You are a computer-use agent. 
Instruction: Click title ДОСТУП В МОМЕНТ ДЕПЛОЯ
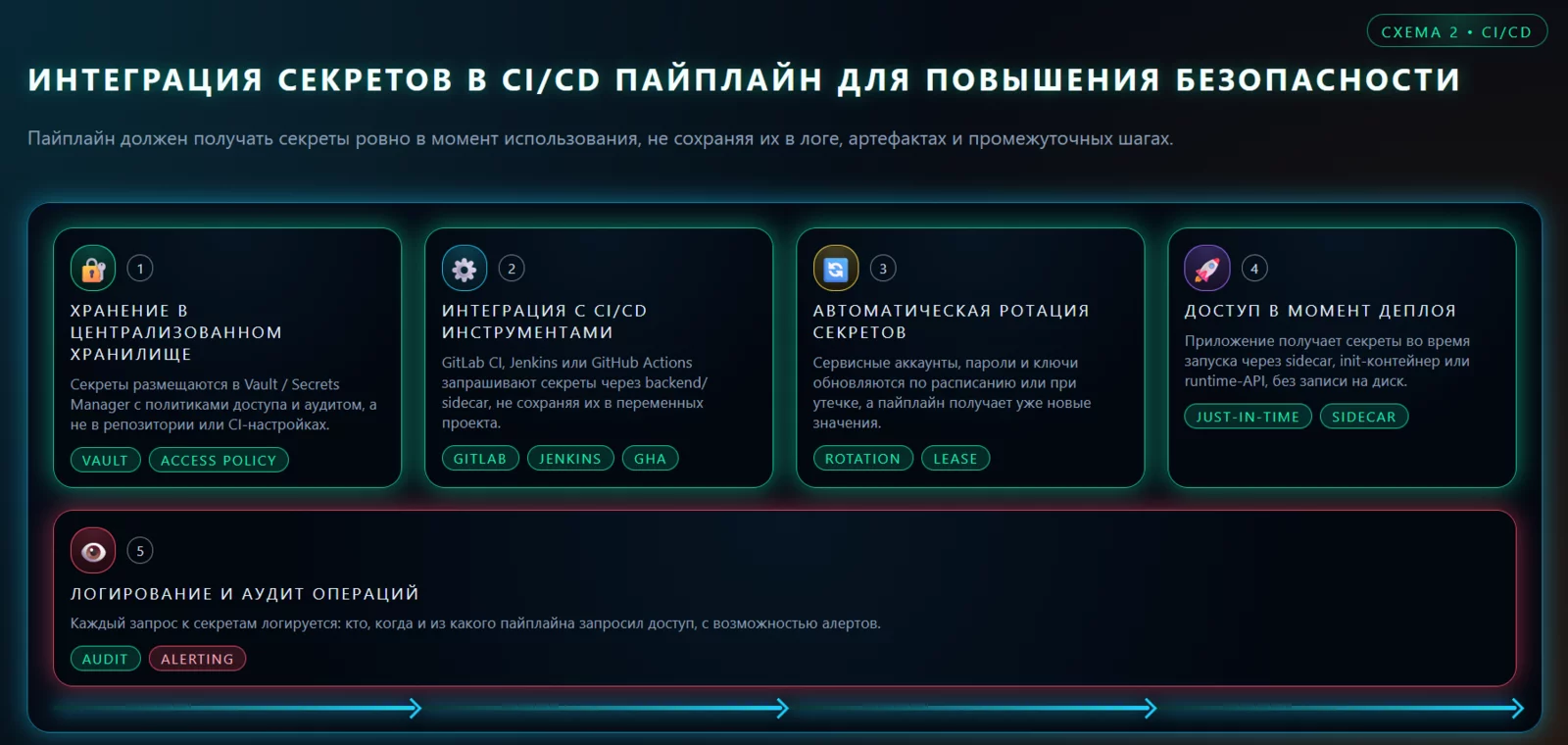(x=1320, y=311)
